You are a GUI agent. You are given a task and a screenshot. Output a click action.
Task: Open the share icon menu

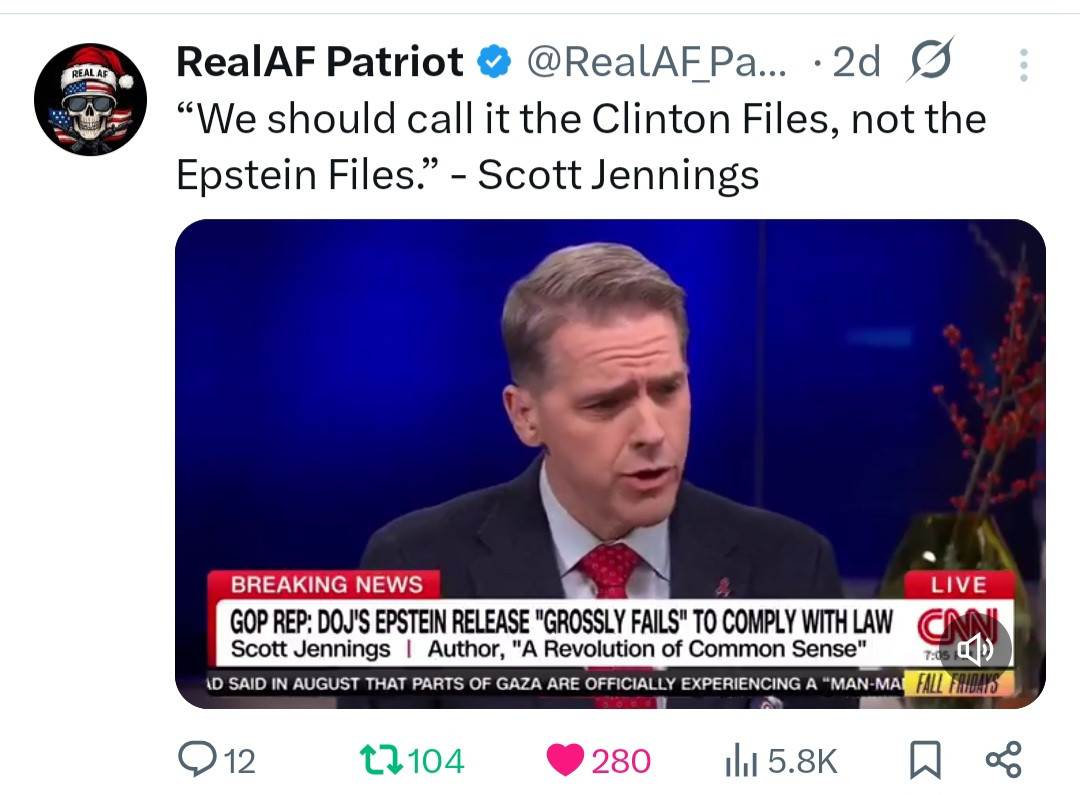coord(1003,761)
